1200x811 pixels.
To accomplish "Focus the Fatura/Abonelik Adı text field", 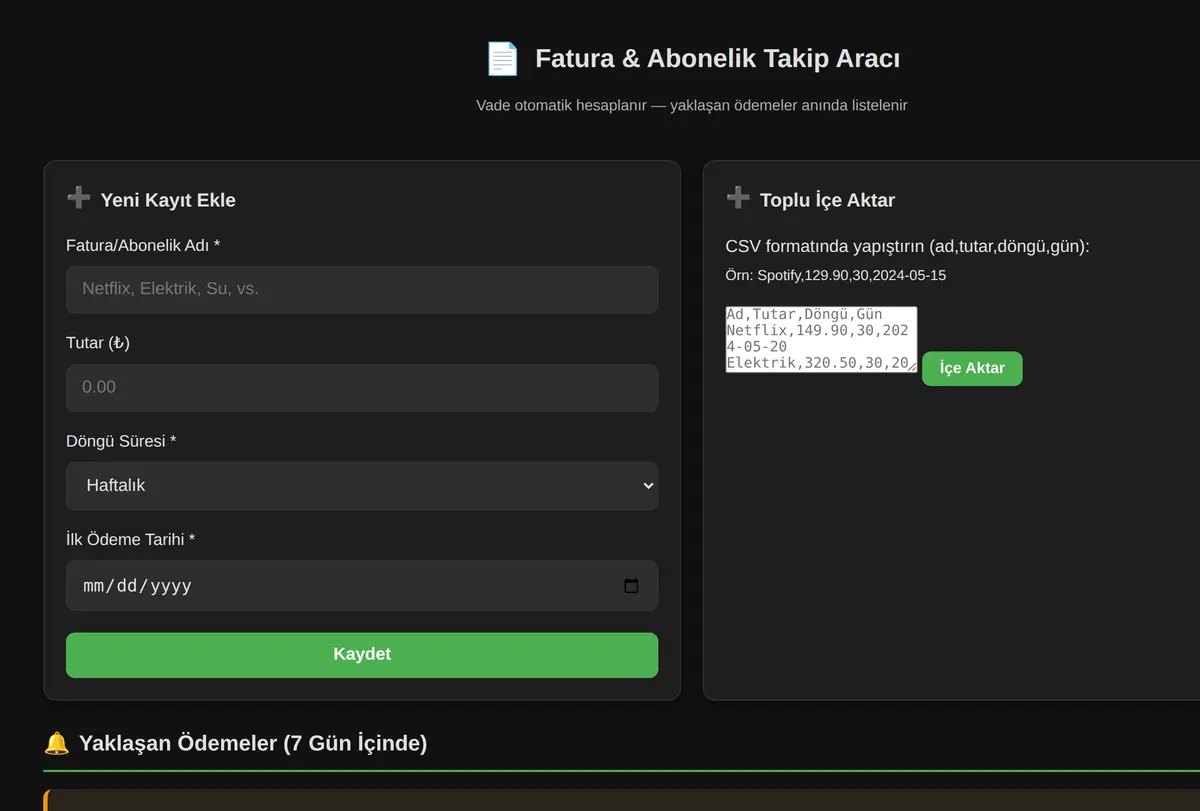I will (x=362, y=289).
